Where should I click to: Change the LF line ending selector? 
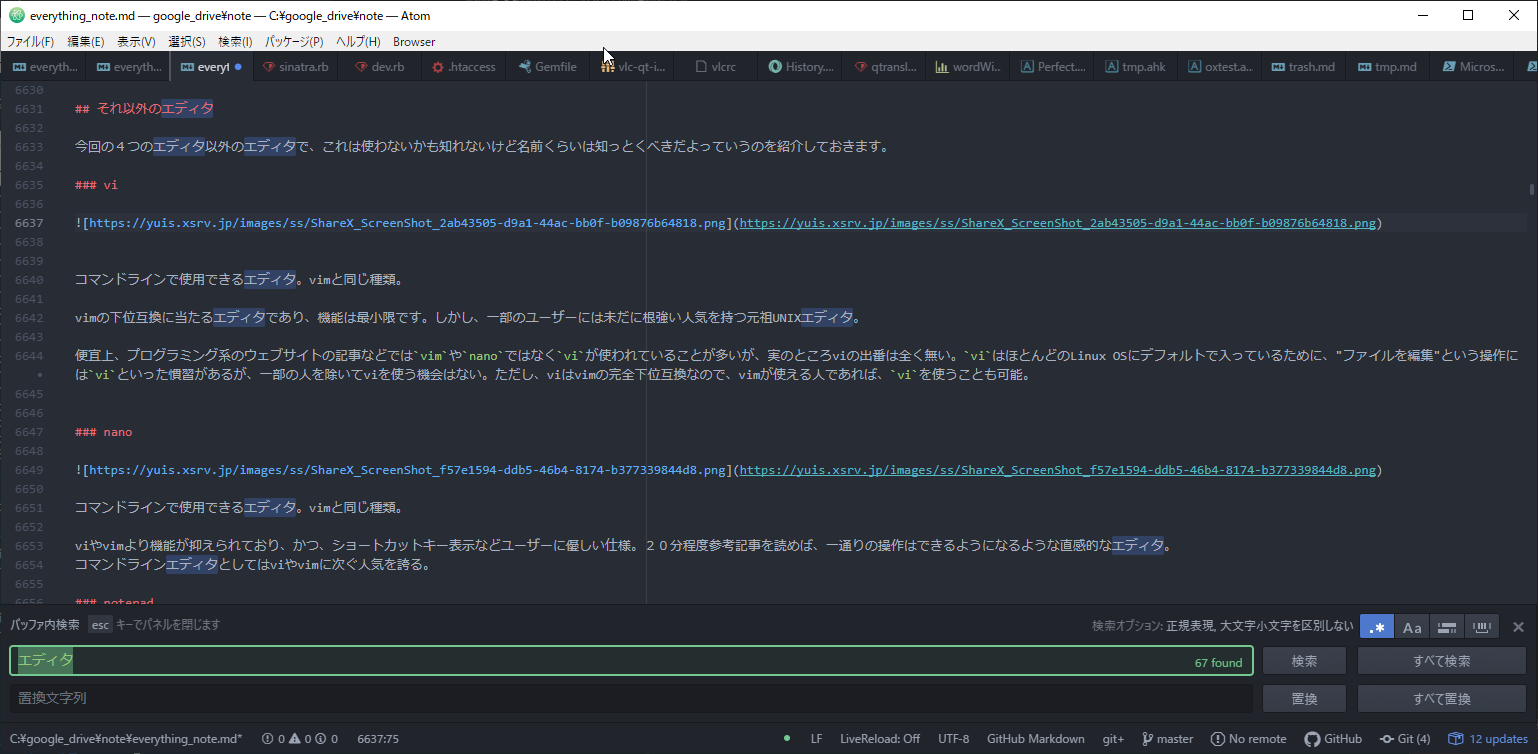pyautogui.click(x=816, y=739)
